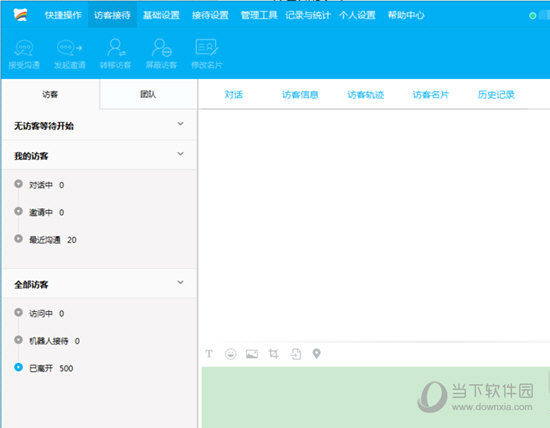Open the 管理工具 menu

click(x=259, y=15)
